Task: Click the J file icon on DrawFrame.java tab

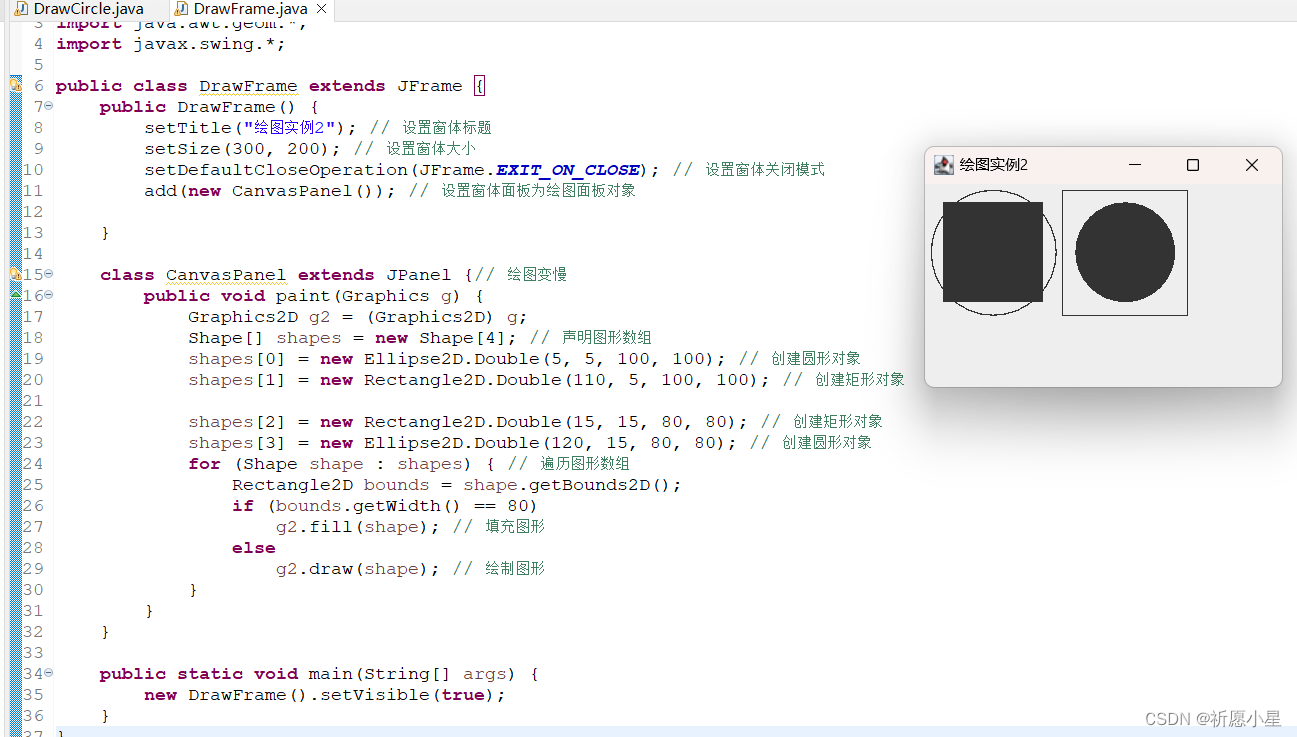Action: click(180, 8)
